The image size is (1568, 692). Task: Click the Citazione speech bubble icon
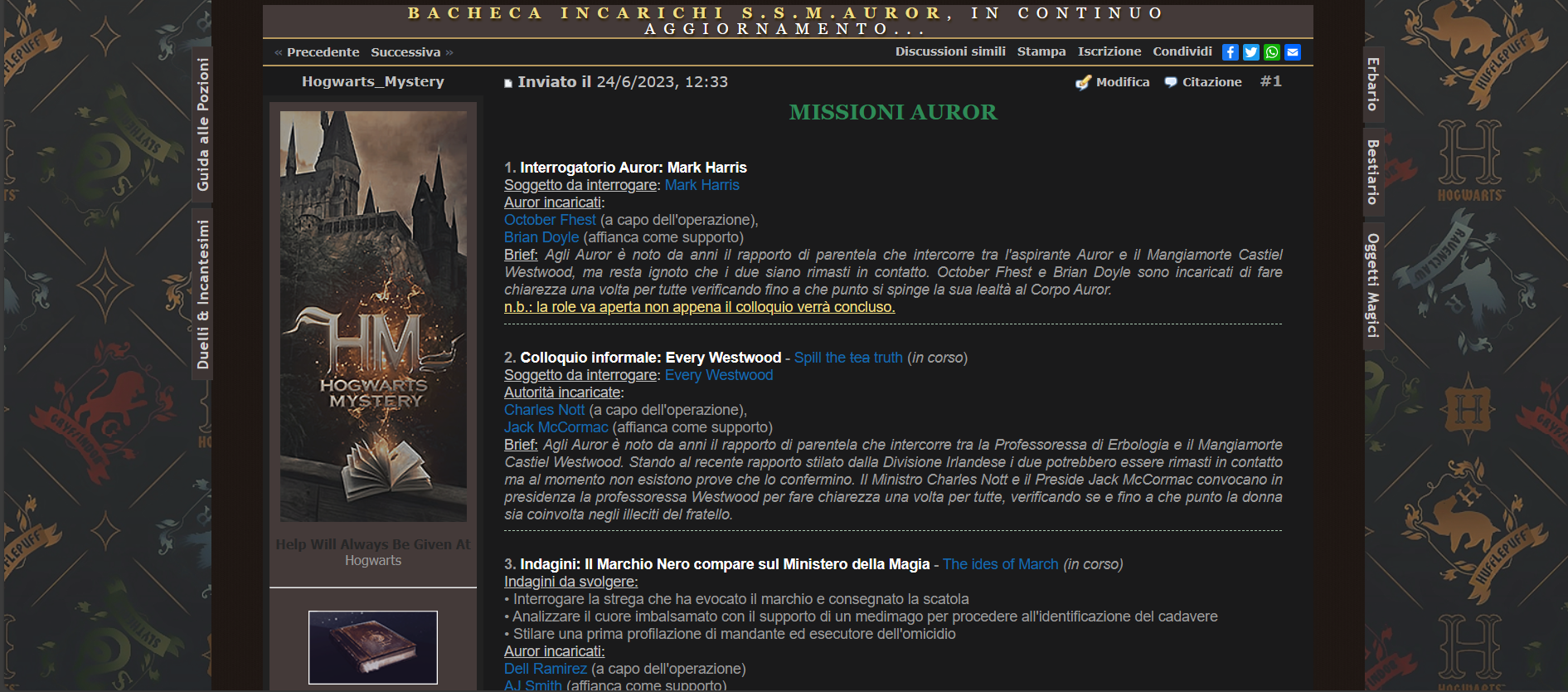tap(1171, 82)
